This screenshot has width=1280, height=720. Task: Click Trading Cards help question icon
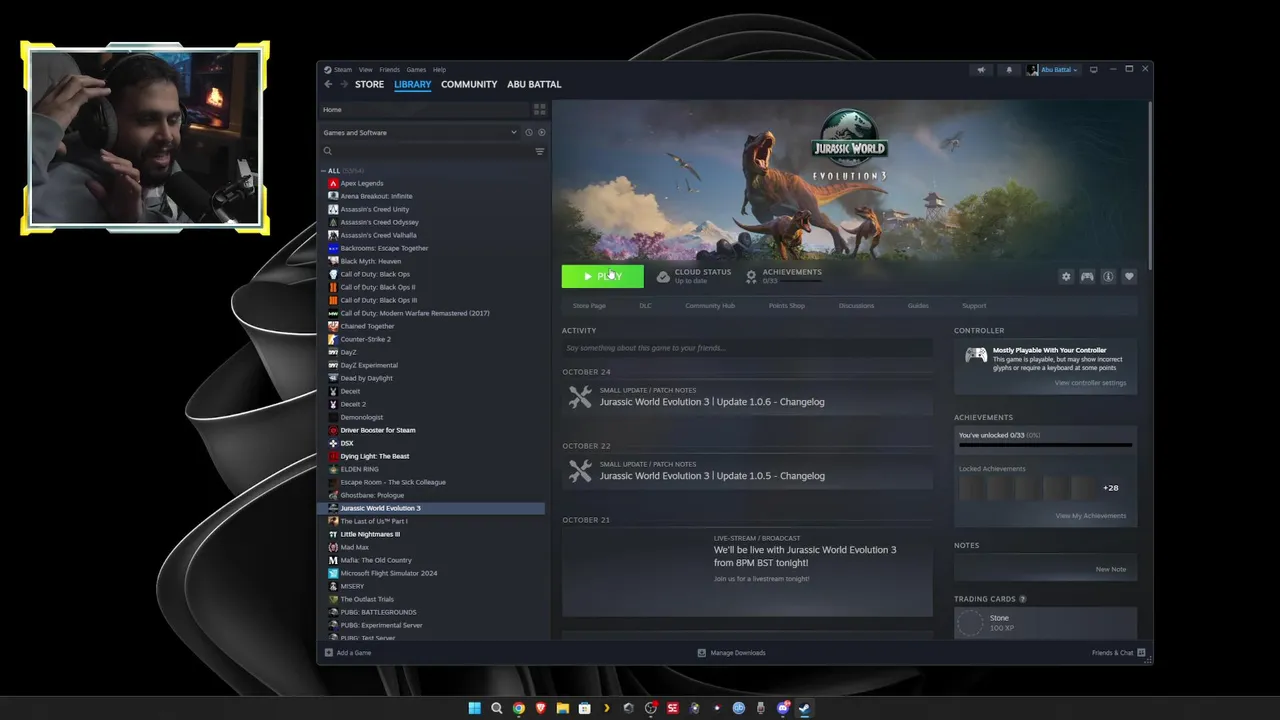(1022, 599)
